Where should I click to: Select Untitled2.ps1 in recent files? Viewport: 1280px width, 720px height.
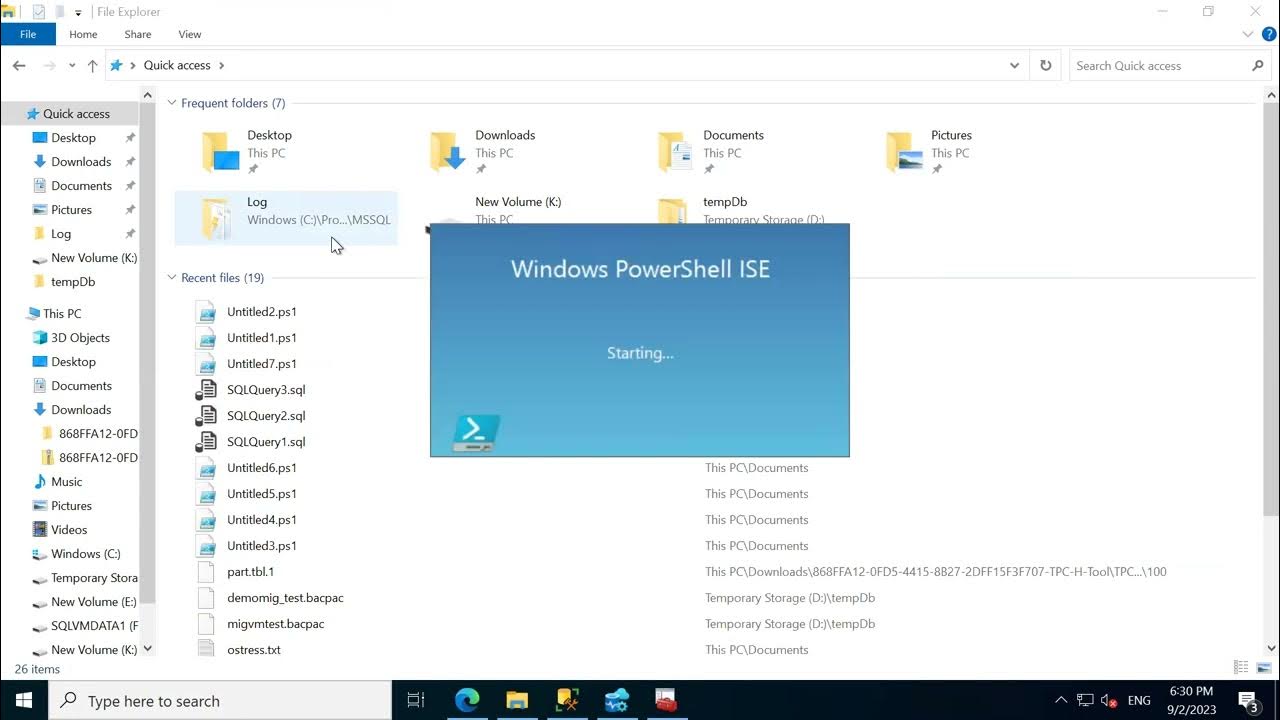point(261,312)
